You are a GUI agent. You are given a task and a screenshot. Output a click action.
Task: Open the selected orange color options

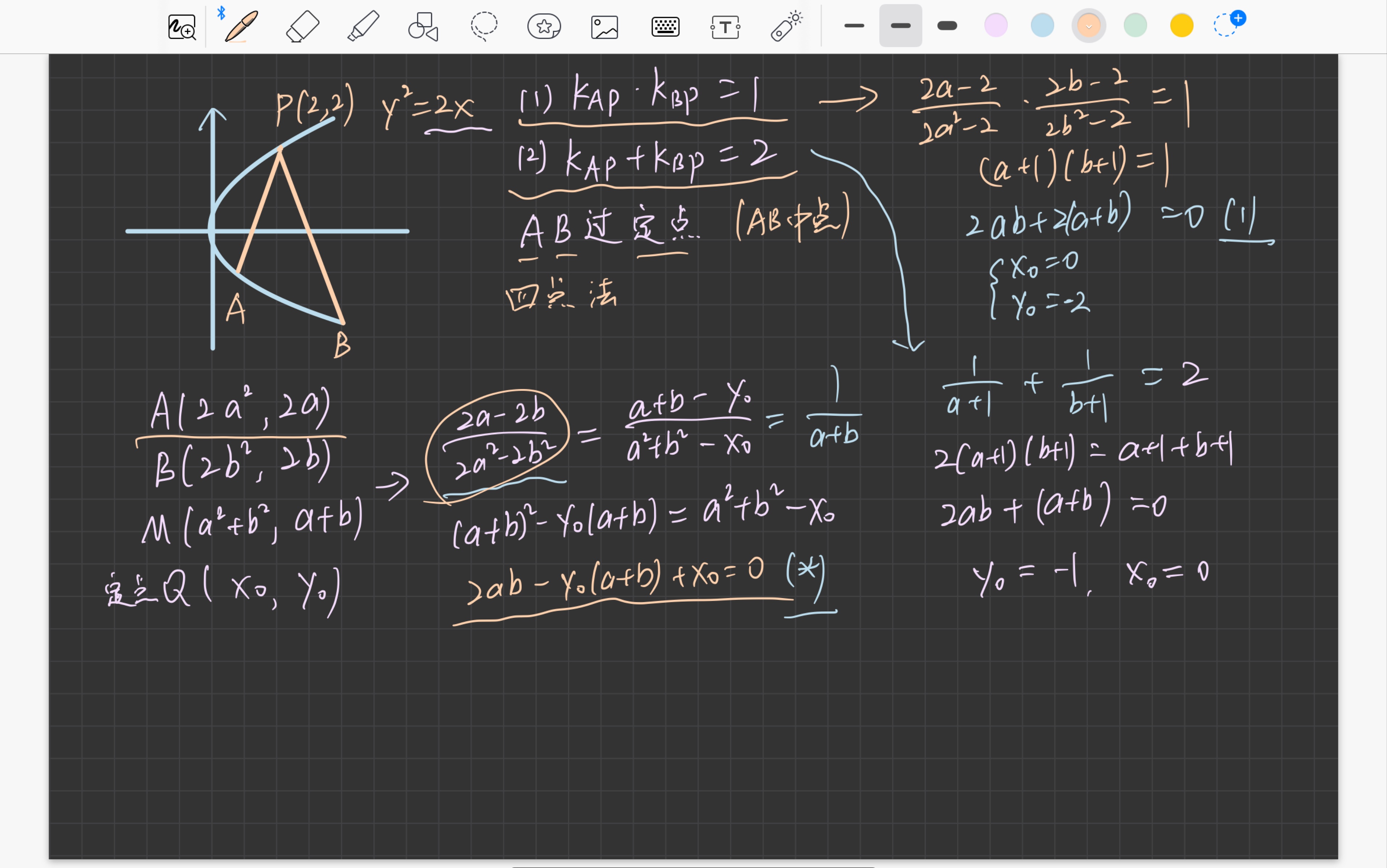pyautogui.click(x=1089, y=26)
